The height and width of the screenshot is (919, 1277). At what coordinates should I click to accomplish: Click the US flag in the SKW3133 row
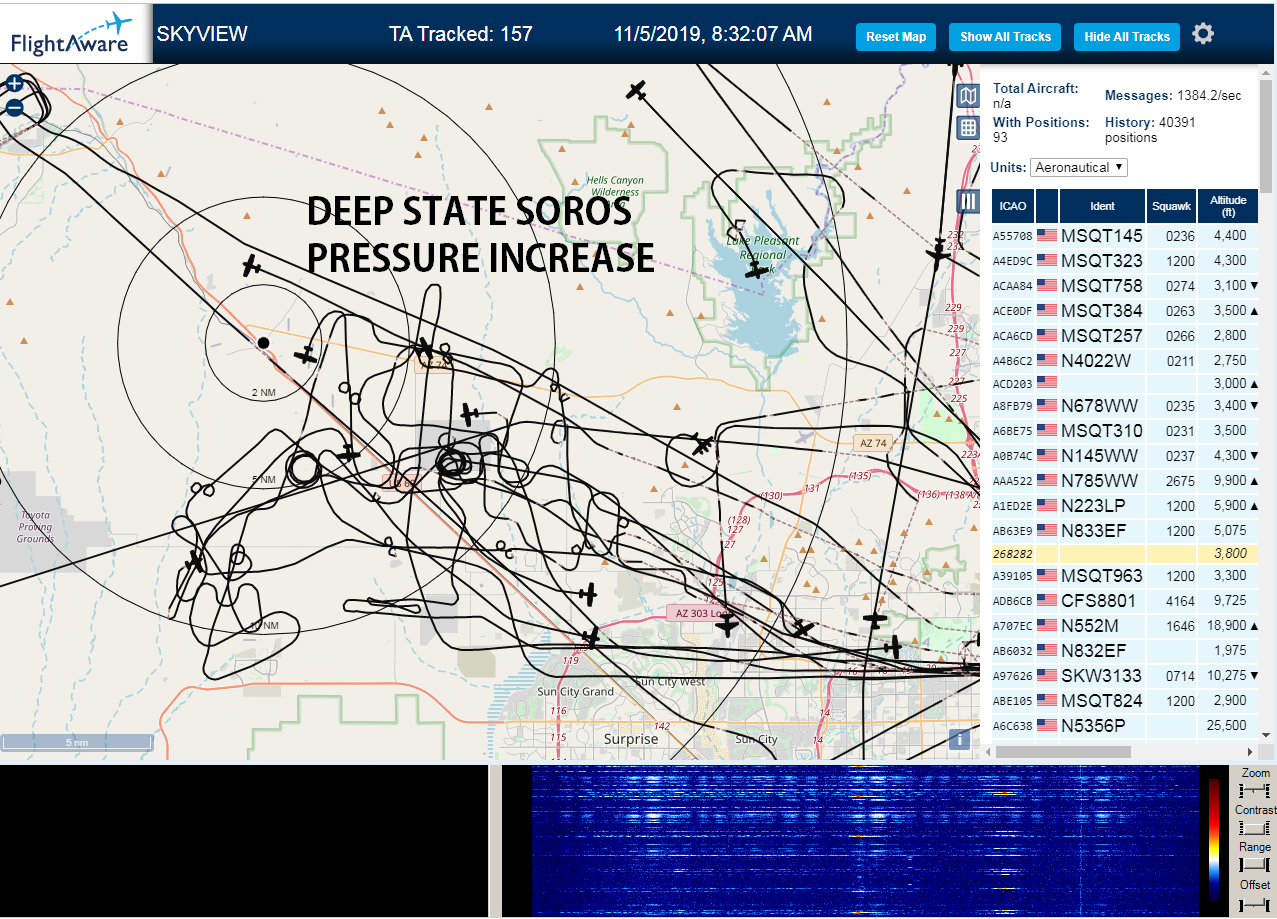tap(1047, 676)
